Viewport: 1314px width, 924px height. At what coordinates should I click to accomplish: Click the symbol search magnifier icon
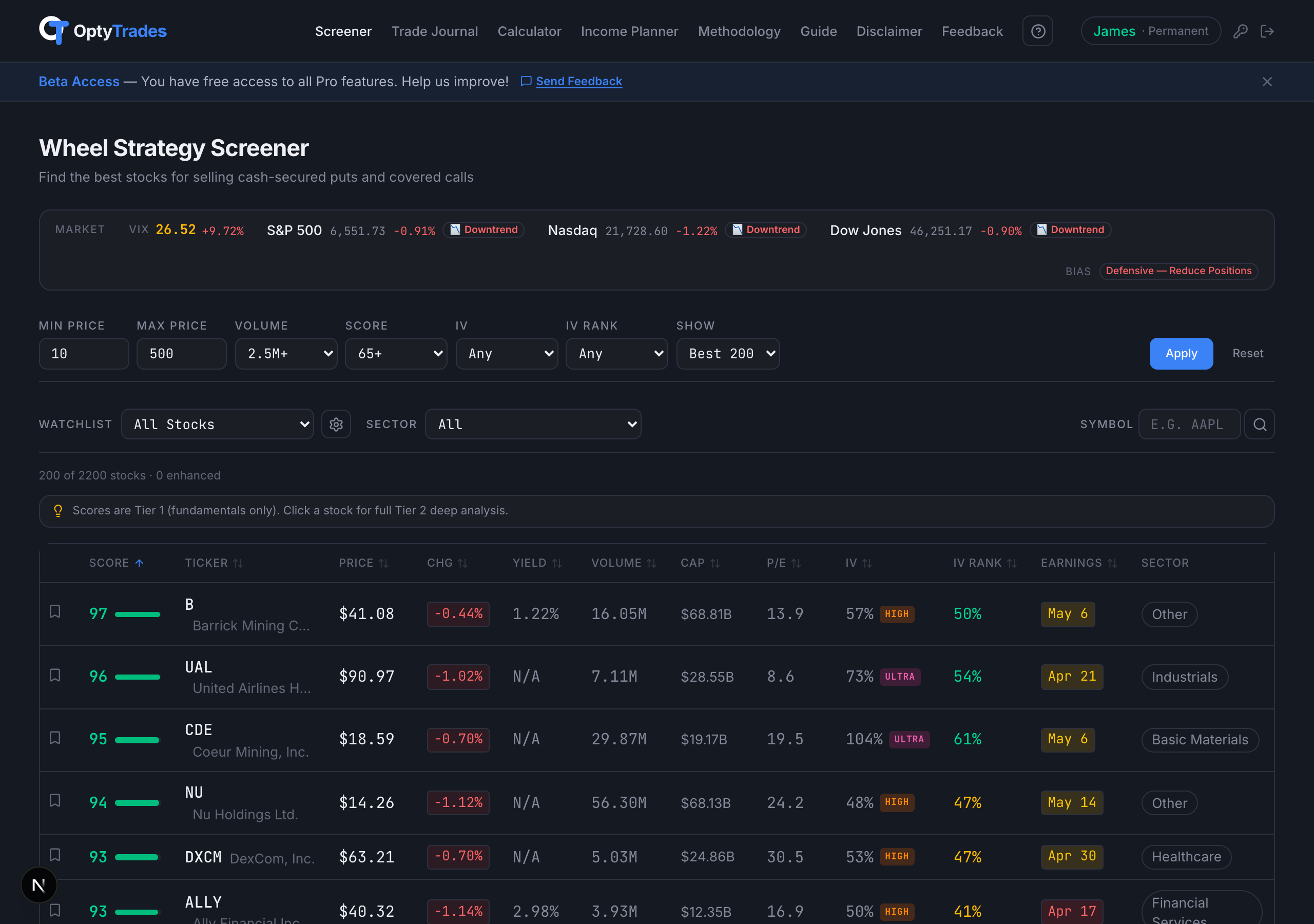(1259, 423)
